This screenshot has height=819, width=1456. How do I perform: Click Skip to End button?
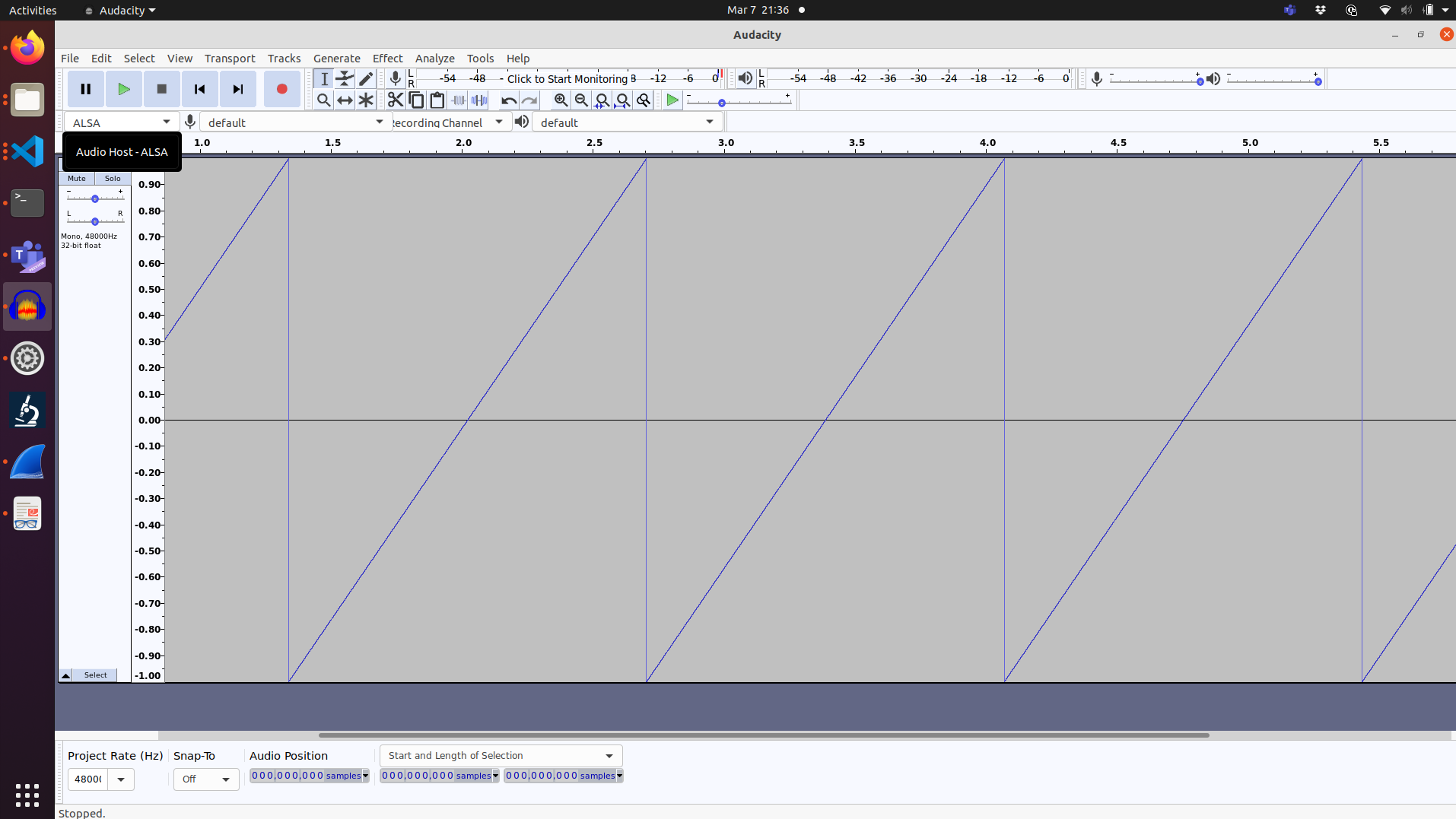tap(237, 89)
